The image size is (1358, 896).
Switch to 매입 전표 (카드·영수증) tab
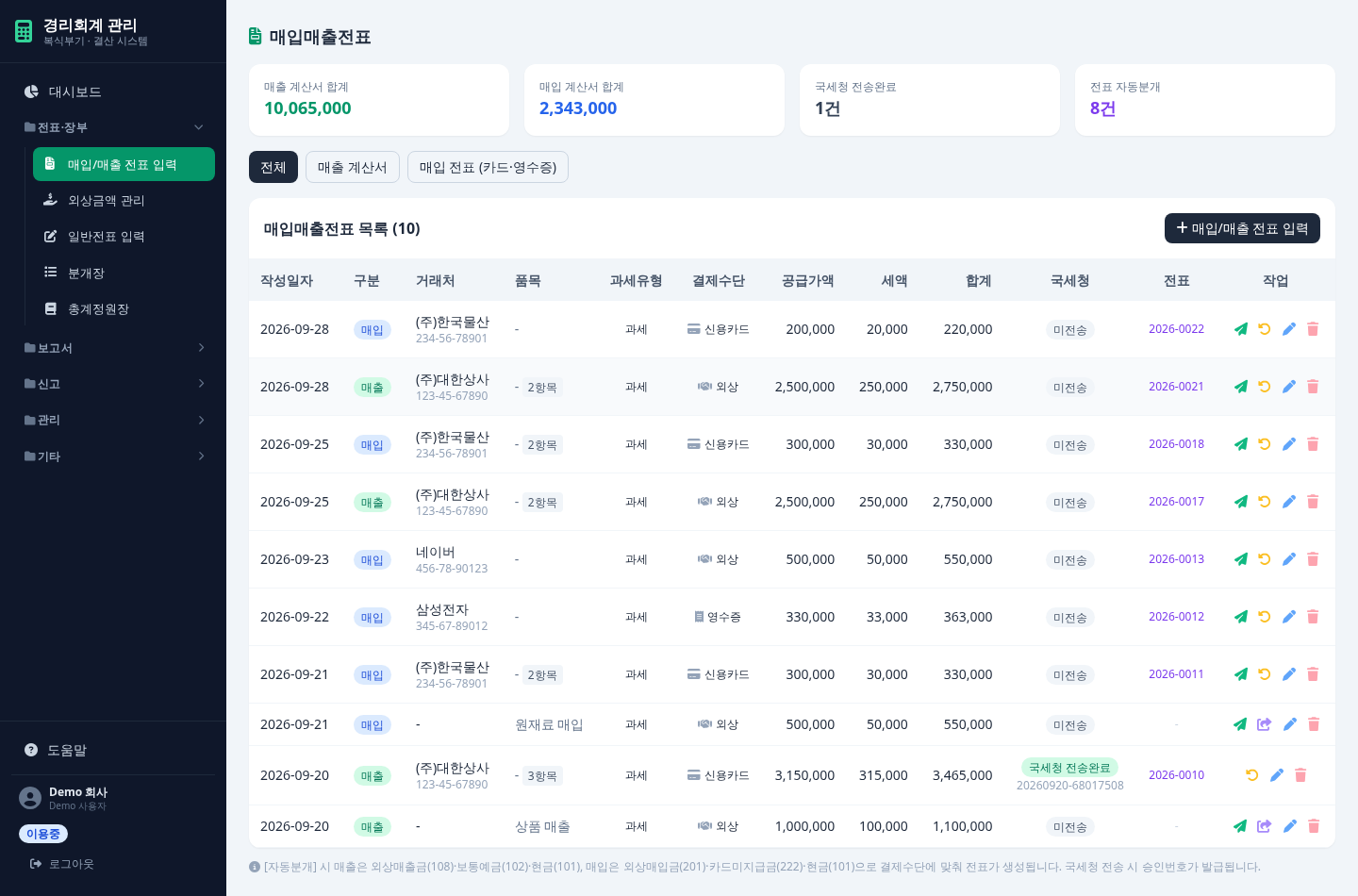click(488, 167)
